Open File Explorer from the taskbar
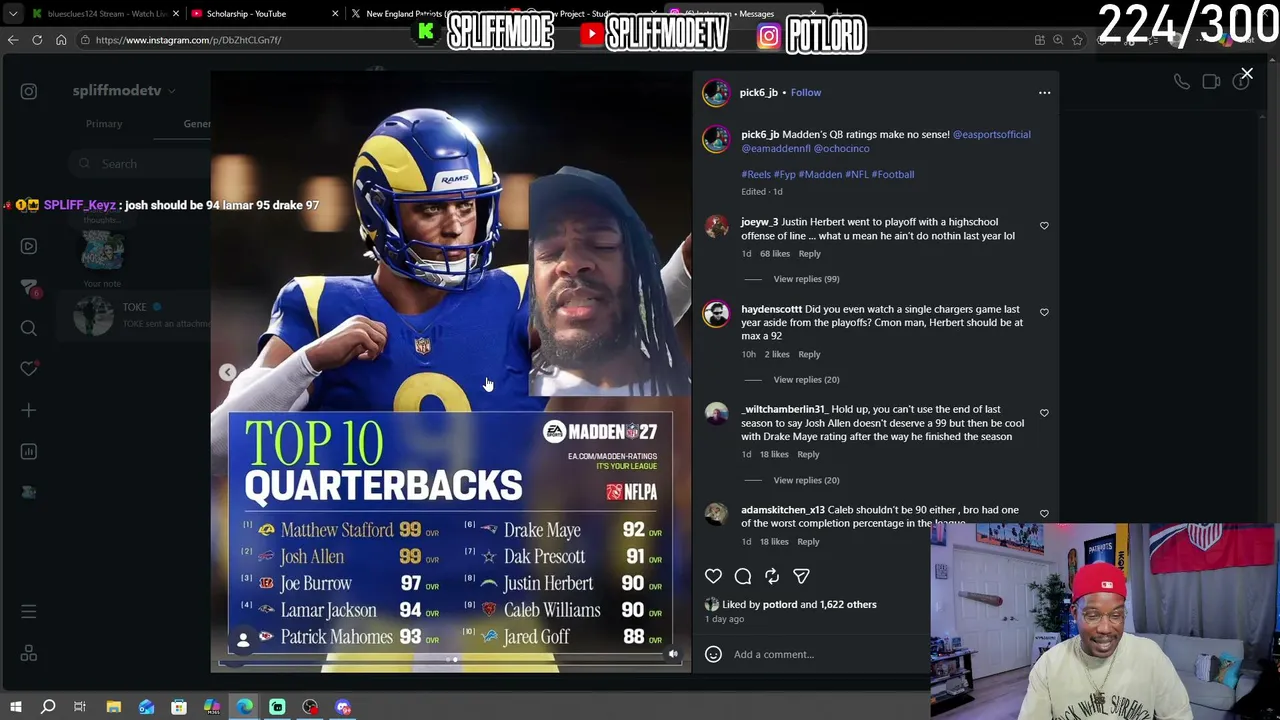The height and width of the screenshot is (720, 1280). tap(113, 708)
